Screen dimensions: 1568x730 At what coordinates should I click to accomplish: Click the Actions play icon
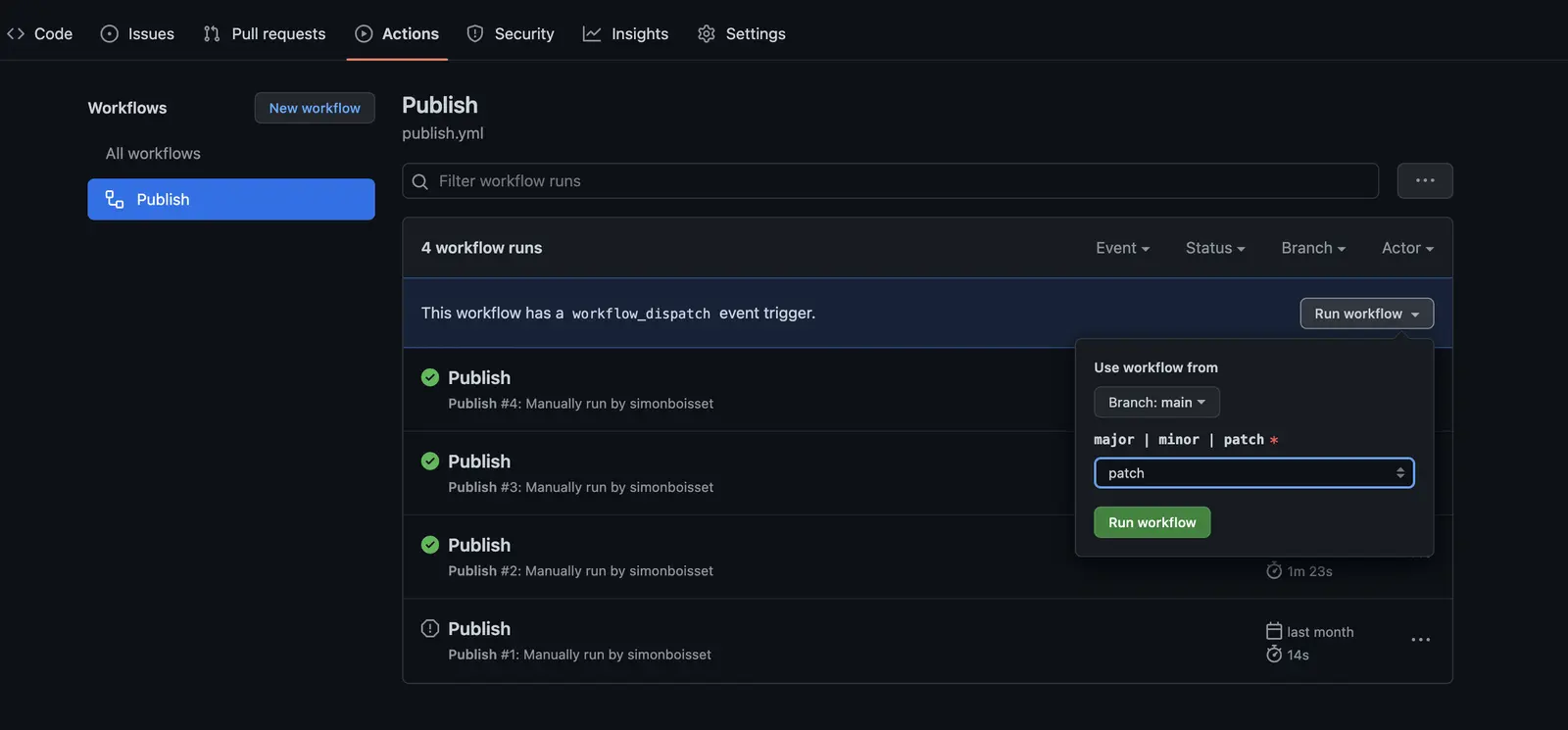(x=364, y=33)
